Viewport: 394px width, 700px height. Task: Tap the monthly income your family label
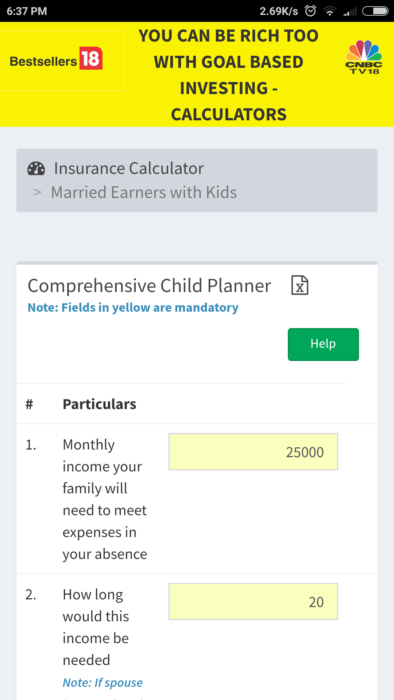click(105, 499)
